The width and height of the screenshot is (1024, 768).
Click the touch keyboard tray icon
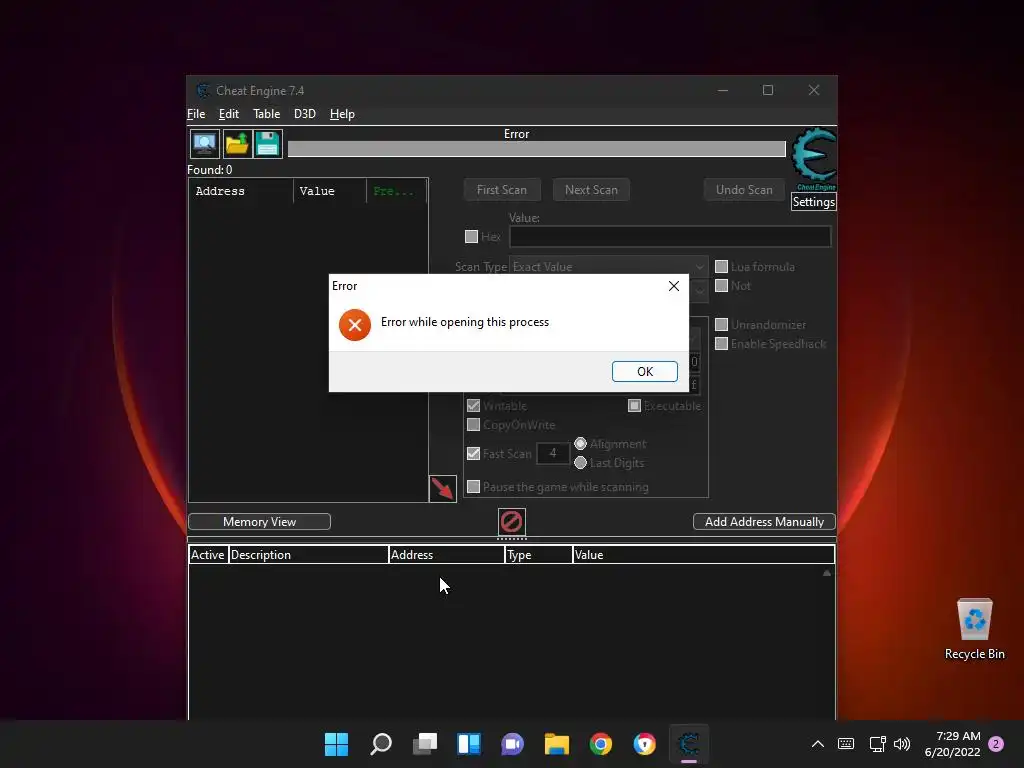846,744
